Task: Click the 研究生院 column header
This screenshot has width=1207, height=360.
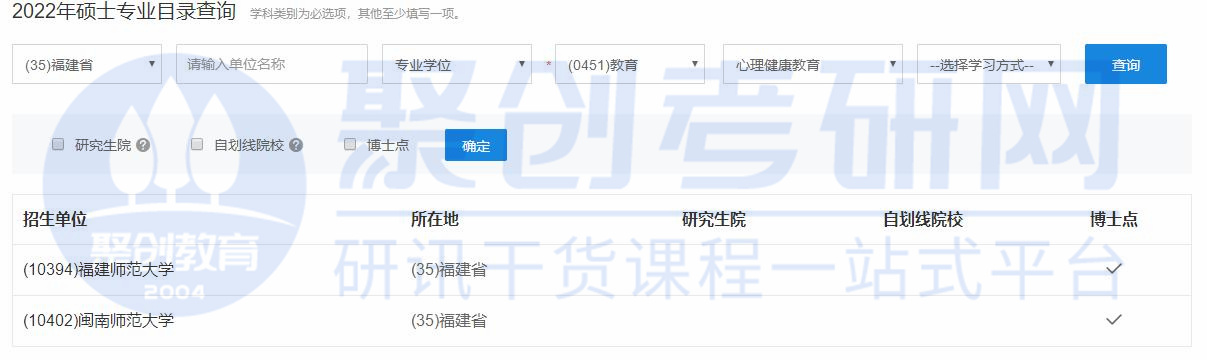Action: 714,219
